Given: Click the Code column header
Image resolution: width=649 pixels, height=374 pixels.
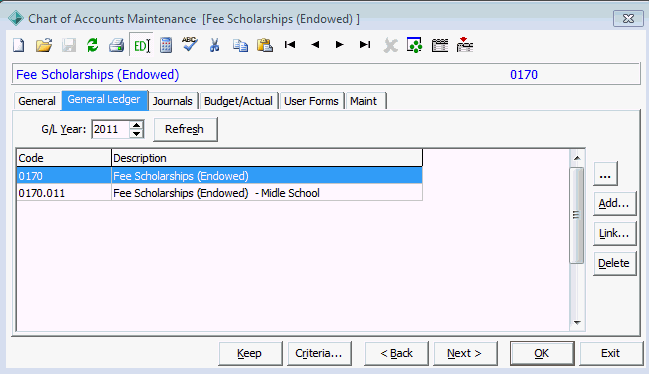Looking at the screenshot, I should (64, 158).
